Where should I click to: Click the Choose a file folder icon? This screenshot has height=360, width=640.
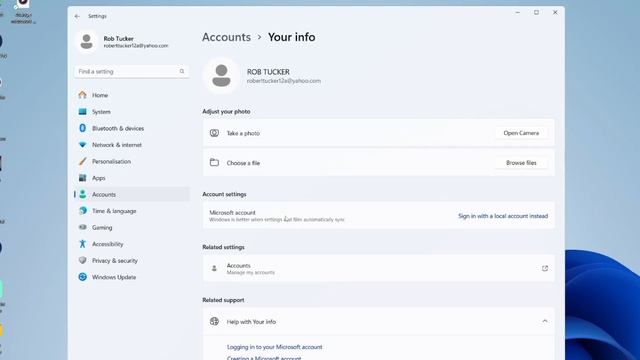coord(214,162)
